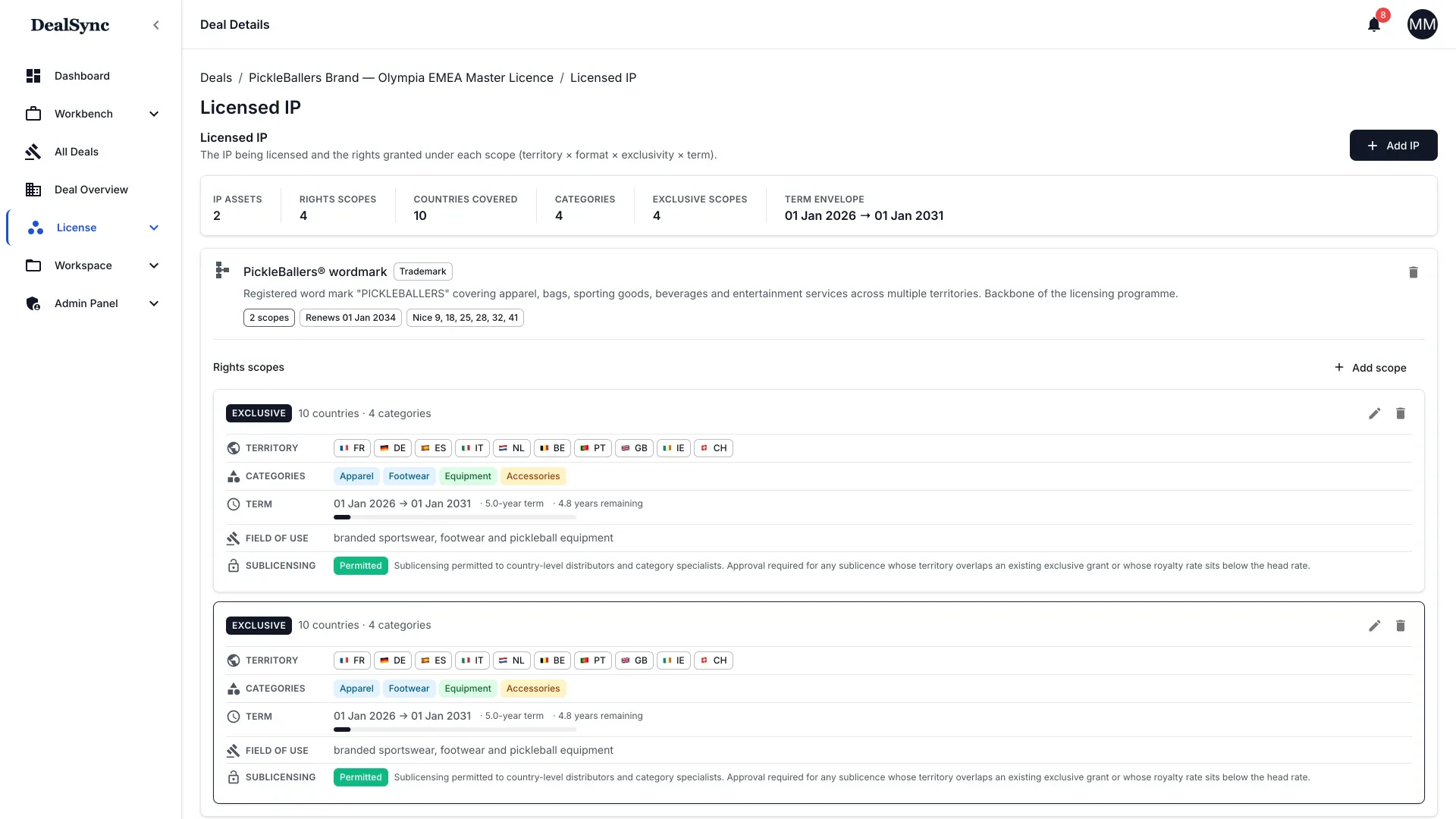Open Deal Overview in sidebar
Screen dimensions: 1456x819
pyautogui.click(x=91, y=190)
